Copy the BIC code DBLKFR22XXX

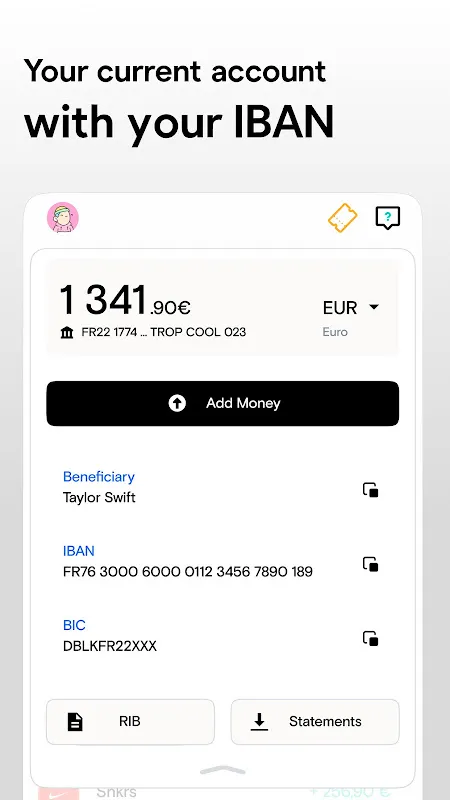tap(370, 638)
